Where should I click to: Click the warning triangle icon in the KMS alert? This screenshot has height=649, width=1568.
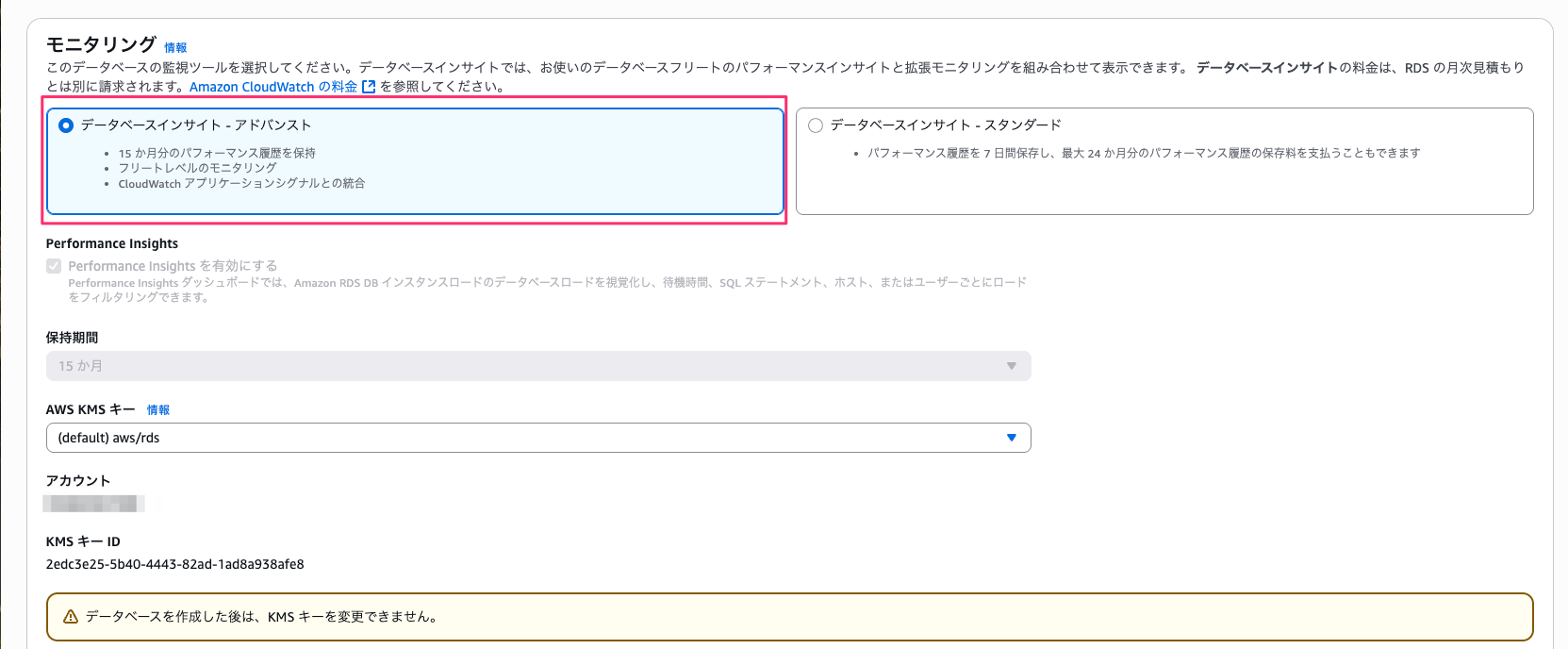[70, 617]
